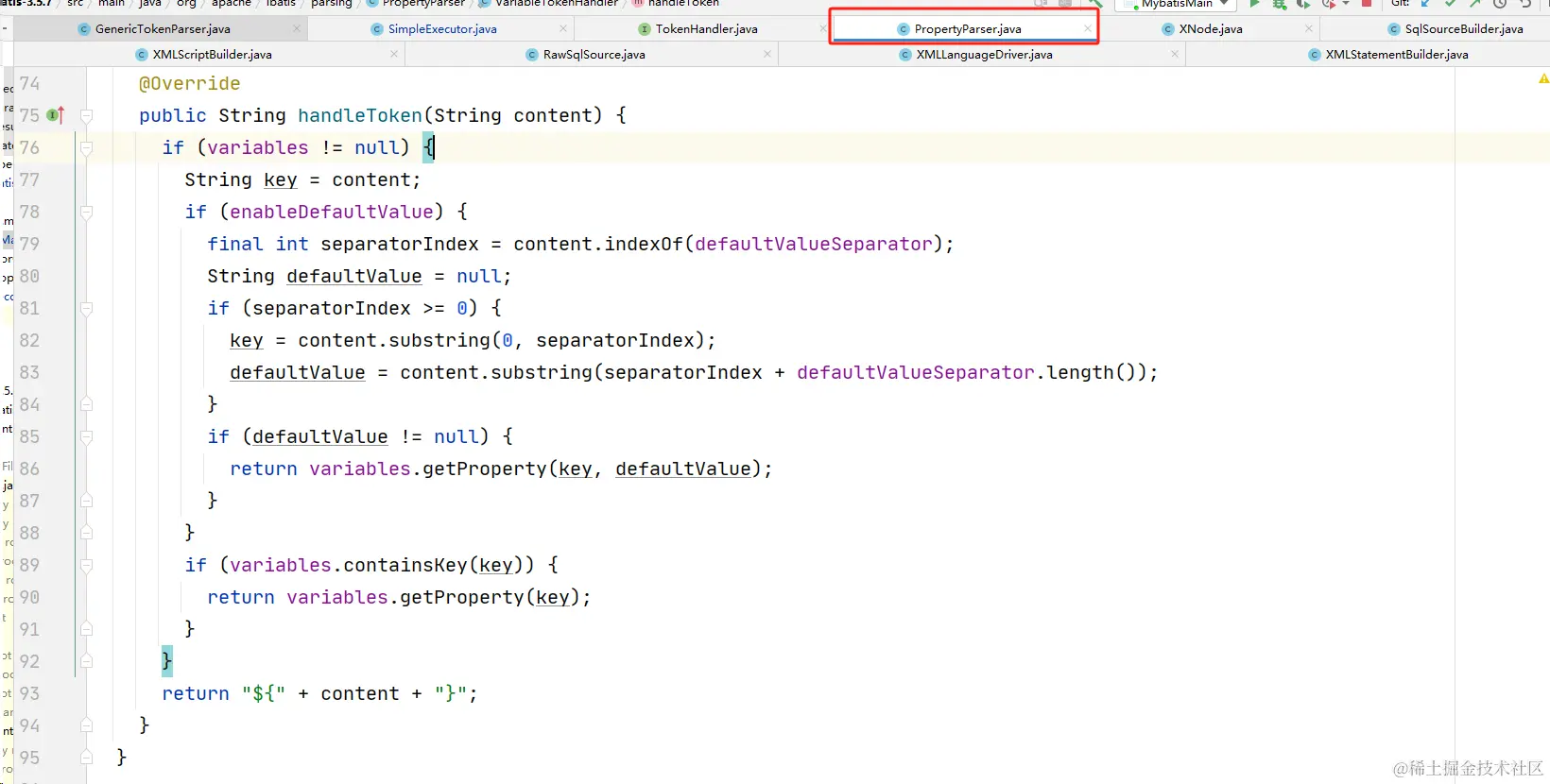Viewport: 1550px width, 784px height.
Task: Click the class icon on SimpleExecutor.java tab
Action: pyautogui.click(x=378, y=29)
